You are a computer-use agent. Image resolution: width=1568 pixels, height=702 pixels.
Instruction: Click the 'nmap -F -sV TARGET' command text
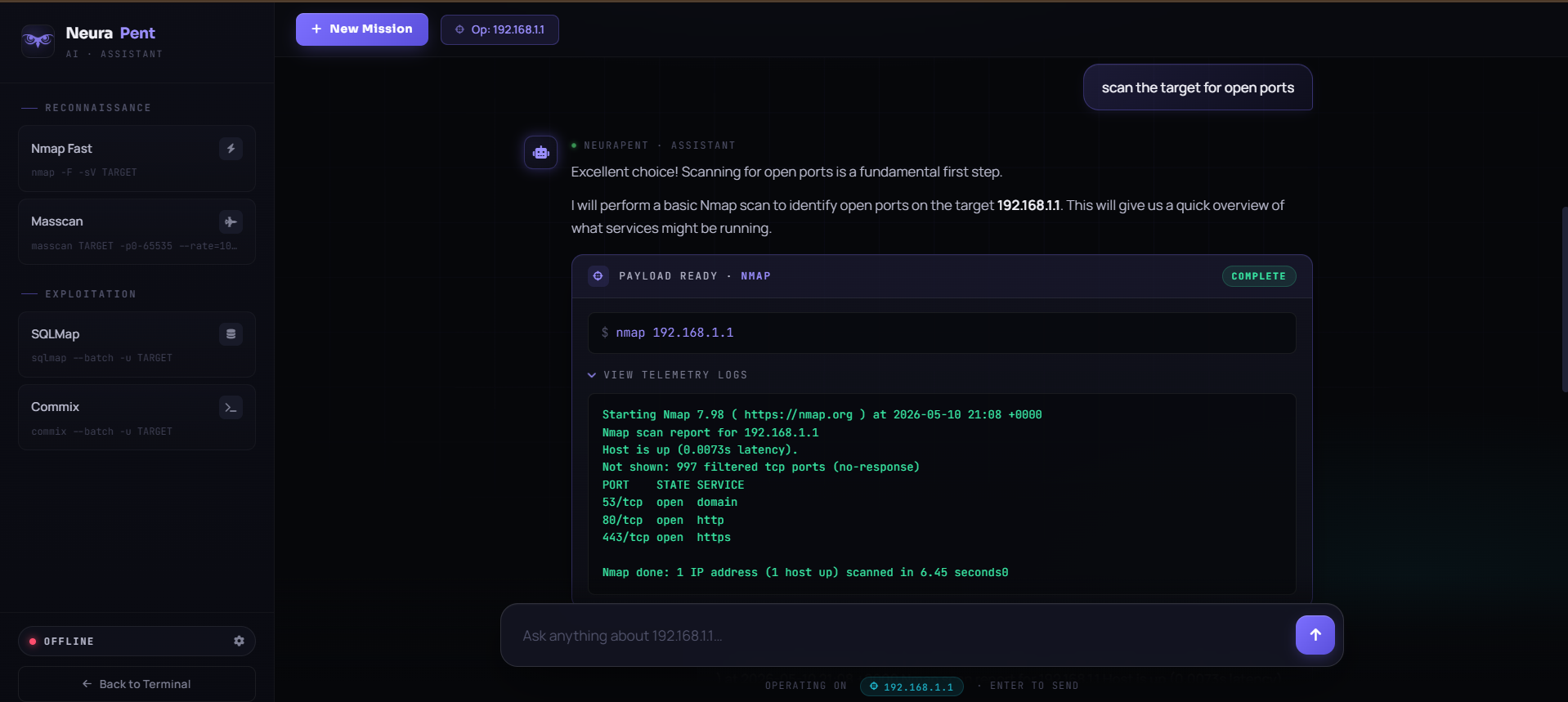point(84,172)
